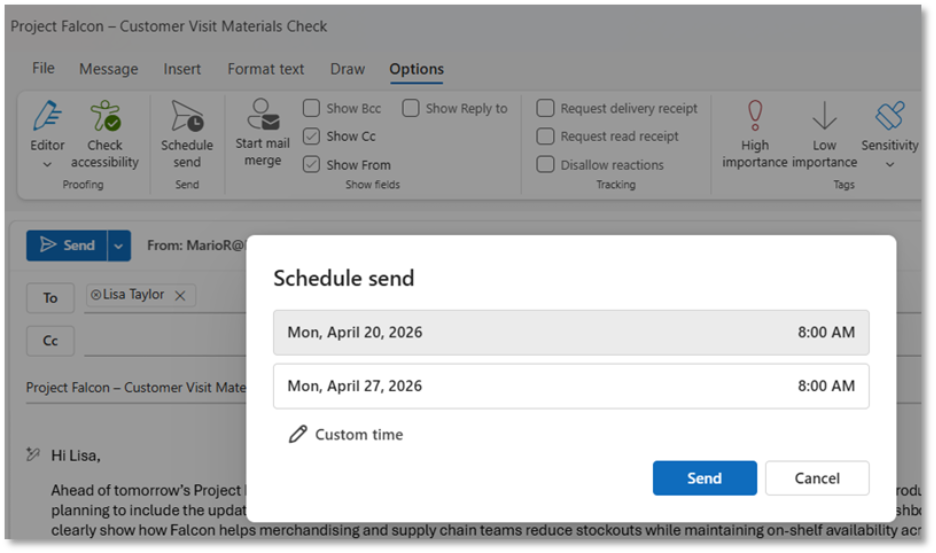Switch to the Draw tab

347,69
